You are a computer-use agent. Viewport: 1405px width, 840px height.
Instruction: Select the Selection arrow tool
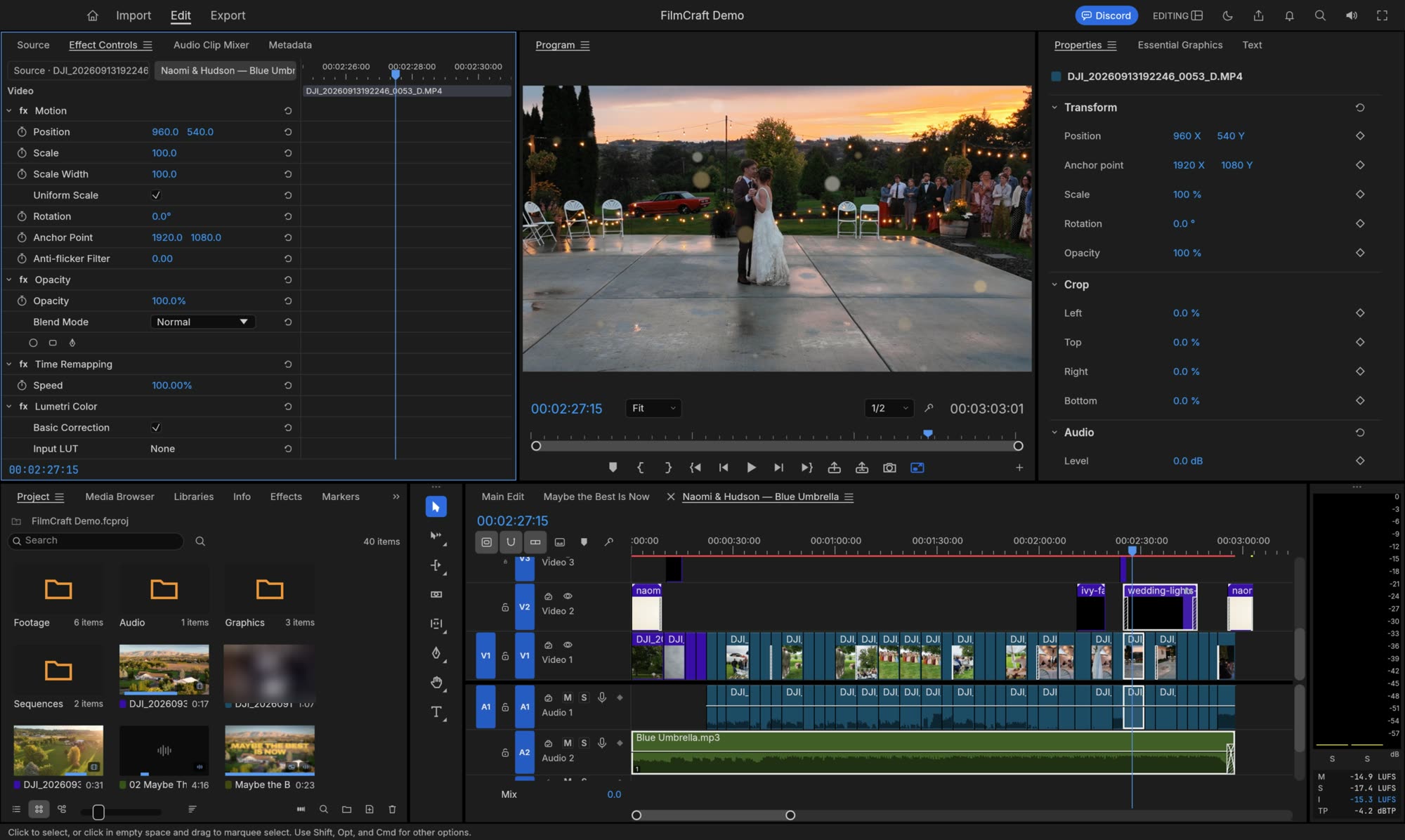coord(436,506)
